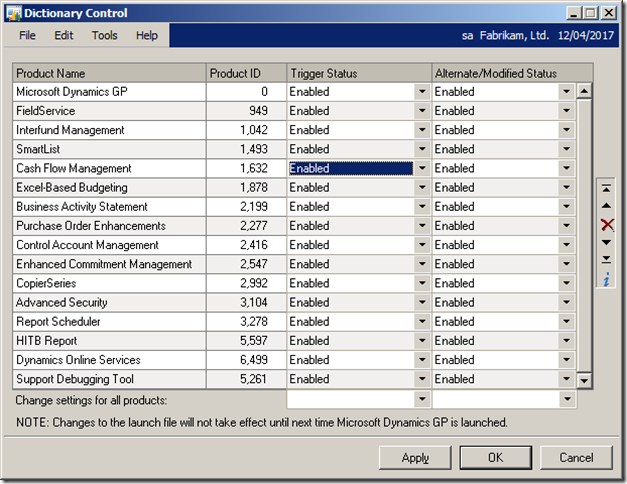The image size is (627, 484).
Task: Open Trigger Status dropdown for CopierSeries
Action: [x=422, y=284]
